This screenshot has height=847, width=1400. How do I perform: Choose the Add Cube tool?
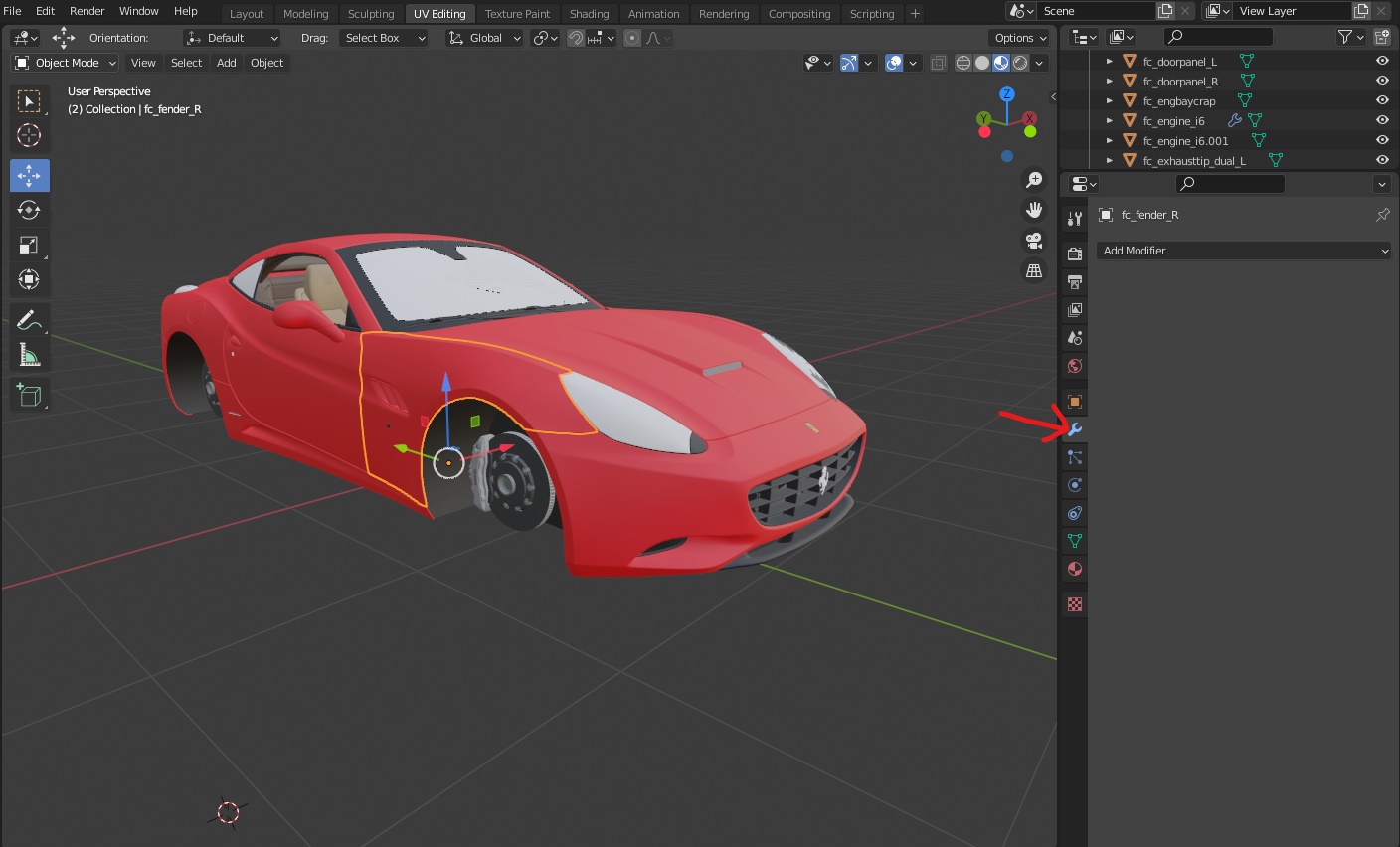click(x=29, y=396)
